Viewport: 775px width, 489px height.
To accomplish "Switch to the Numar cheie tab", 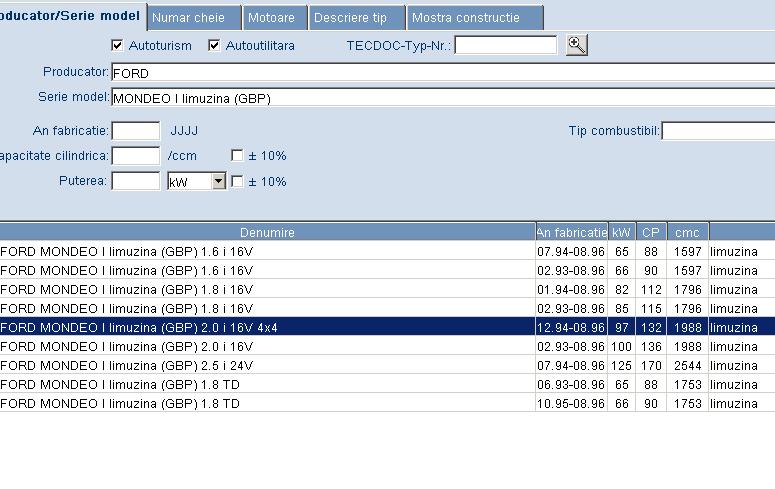I will 194,18.
